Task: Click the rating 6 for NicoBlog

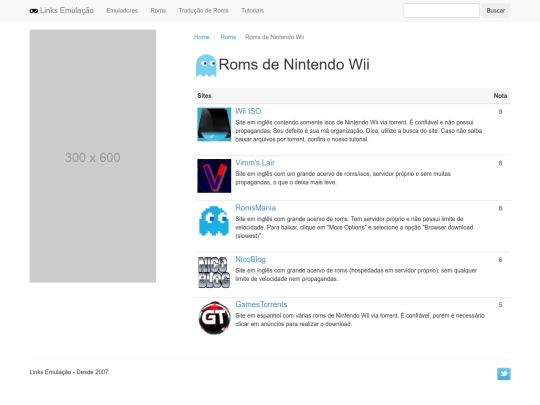Action: pyautogui.click(x=500, y=260)
